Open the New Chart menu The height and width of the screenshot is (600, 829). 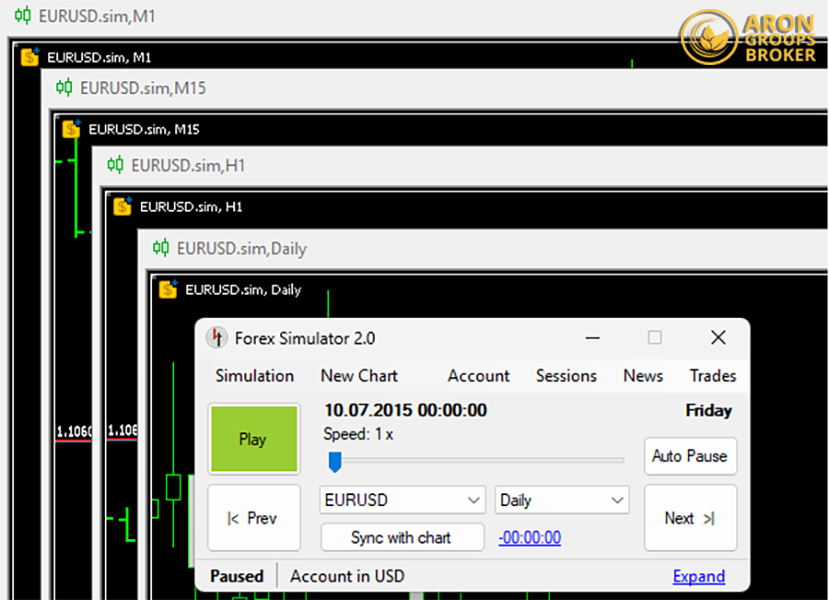point(359,376)
